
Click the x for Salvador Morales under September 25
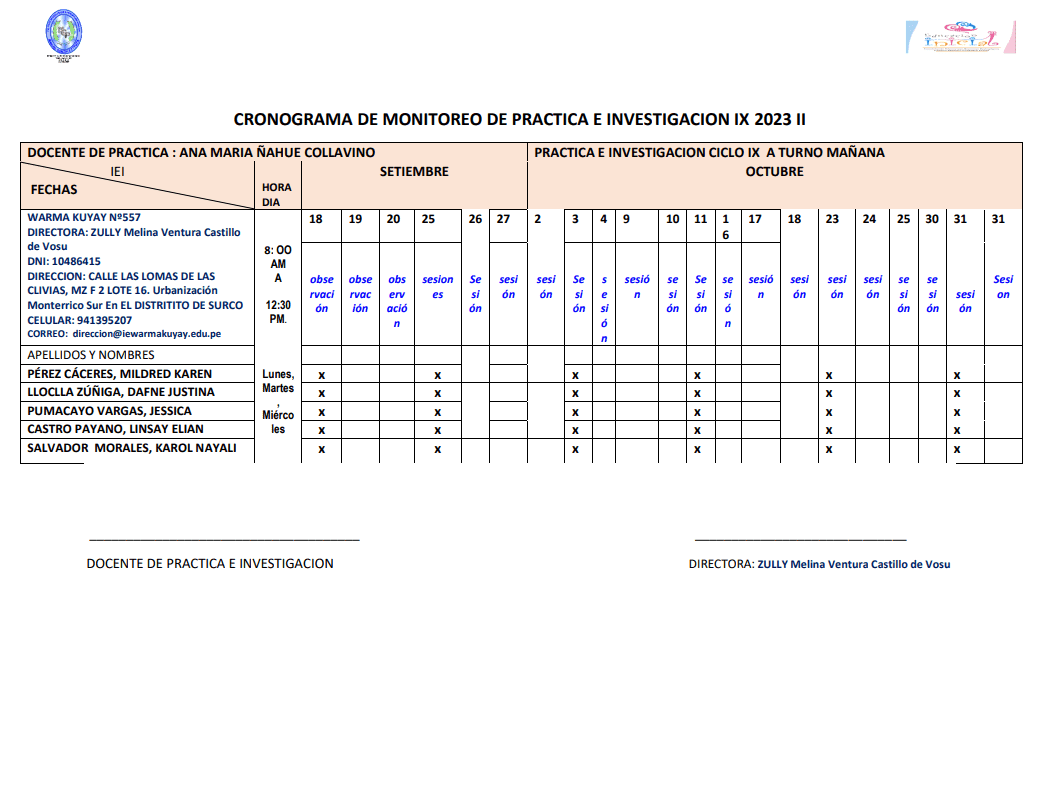437,449
